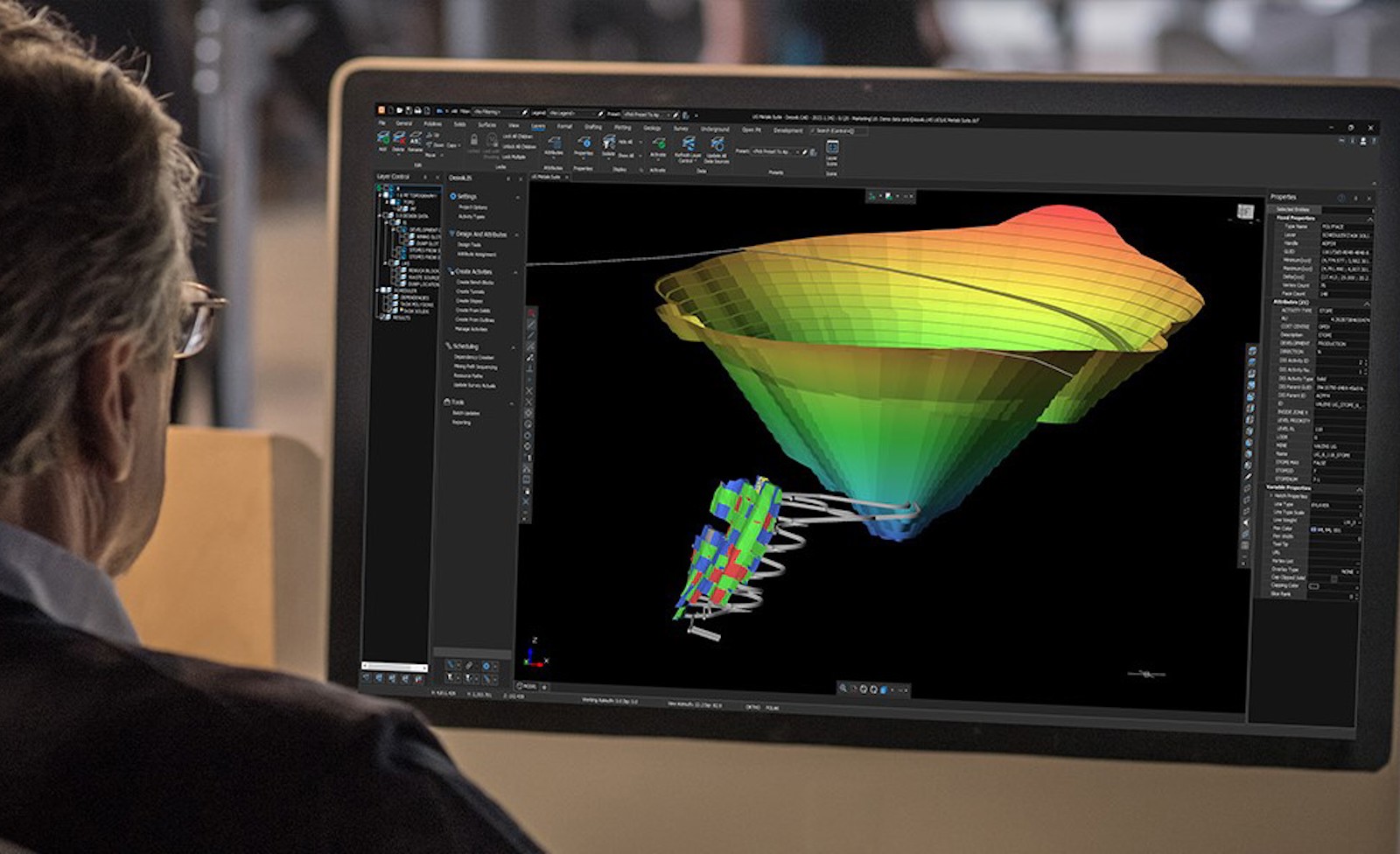Collapse the Scheduling section chevron

[514, 346]
